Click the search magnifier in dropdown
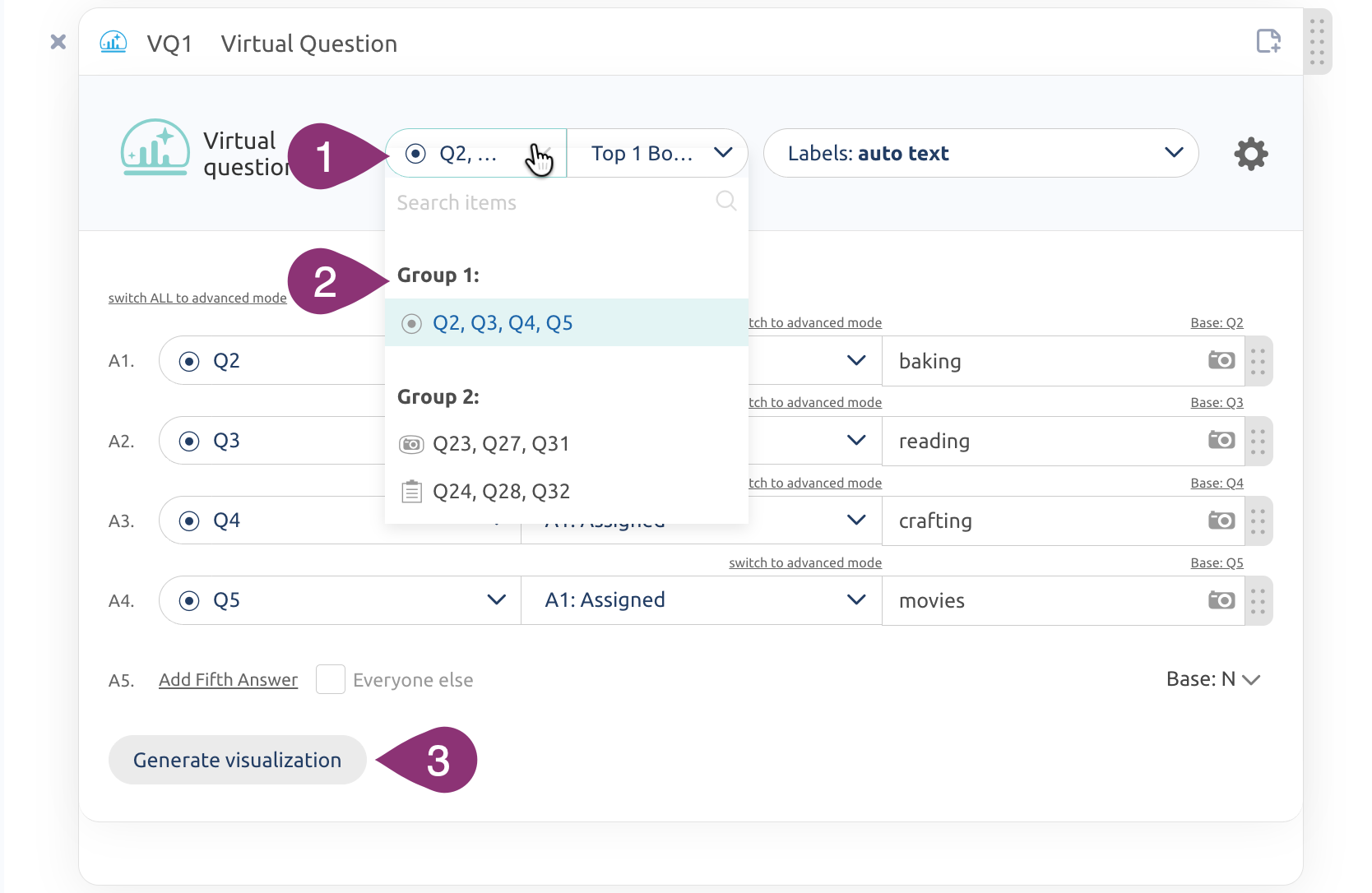Image resolution: width=1372 pixels, height=893 pixels. [726, 201]
